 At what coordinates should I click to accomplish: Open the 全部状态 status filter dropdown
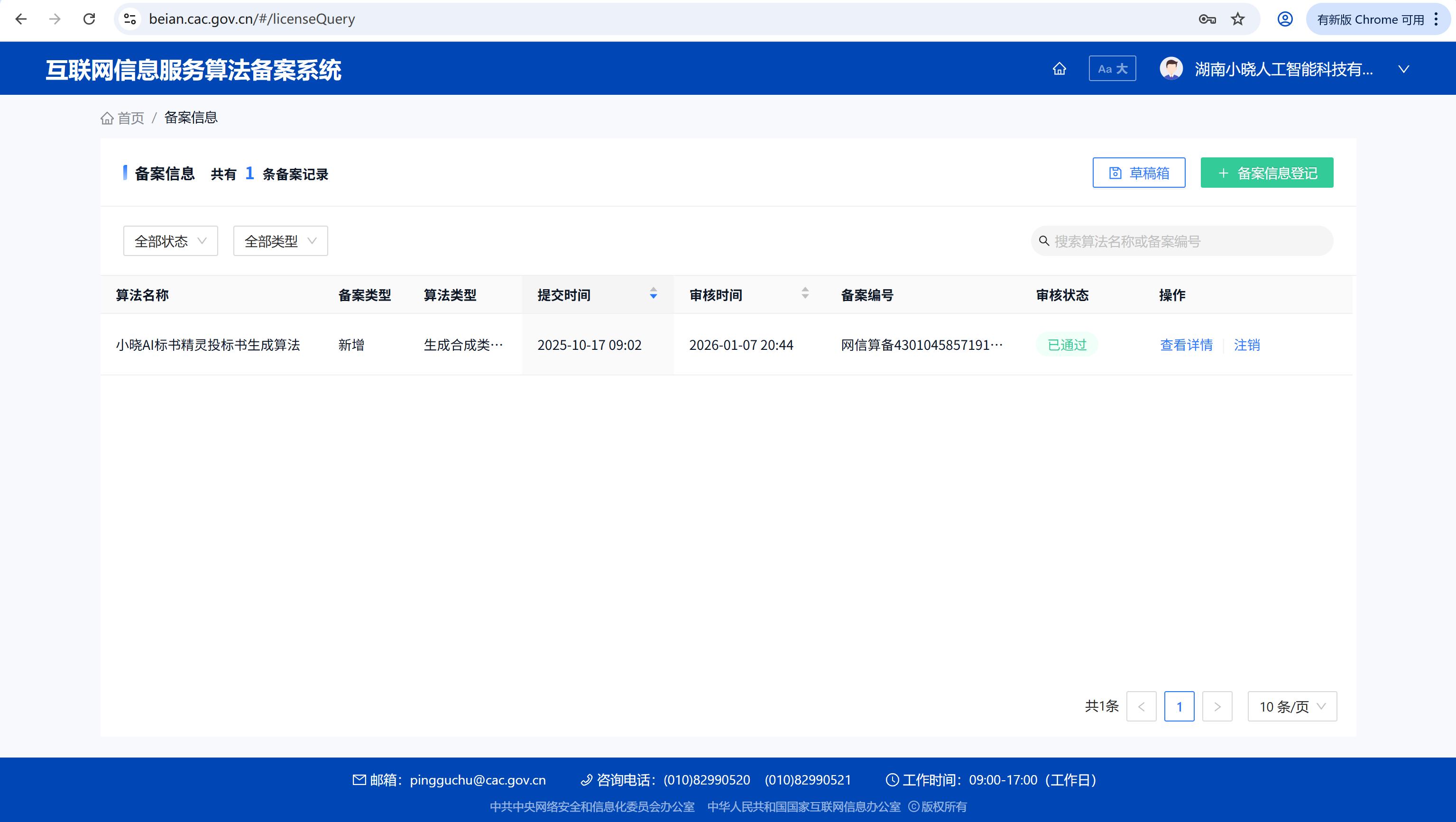(170, 241)
